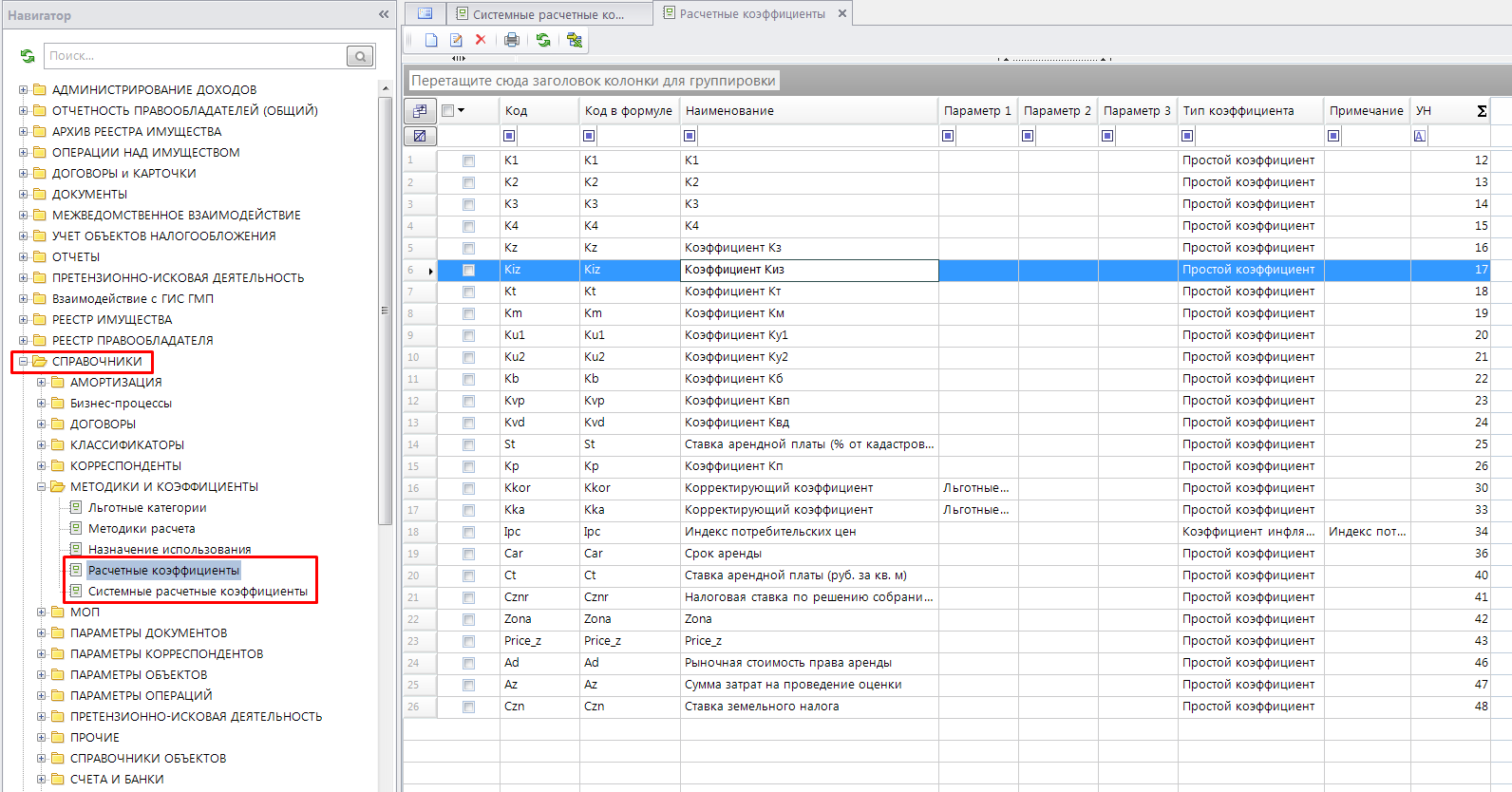Sort by the Тип коэффициента column header
The width and height of the screenshot is (1512, 792).
1251,110
